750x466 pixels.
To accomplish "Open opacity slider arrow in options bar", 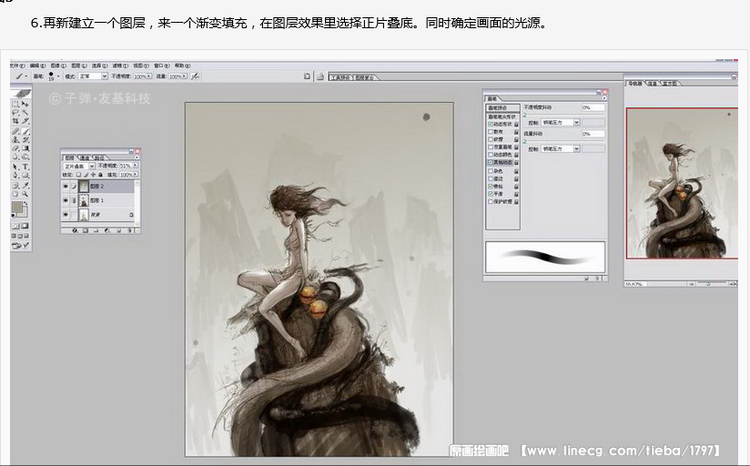I will [x=149, y=76].
